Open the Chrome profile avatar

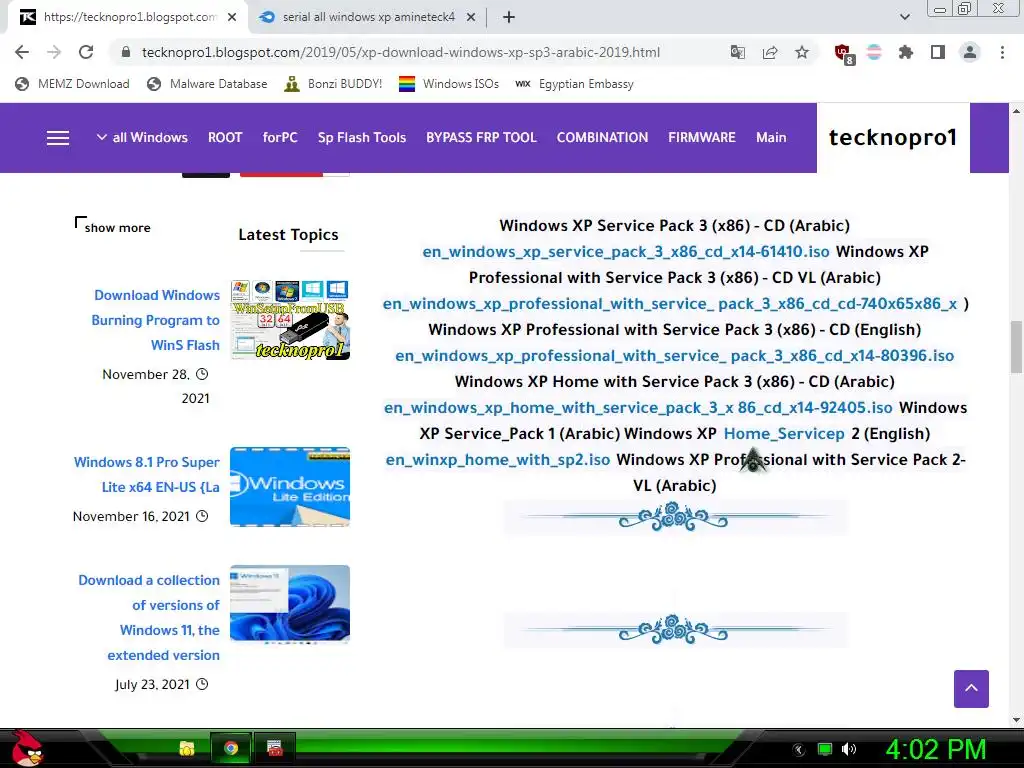tap(970, 52)
